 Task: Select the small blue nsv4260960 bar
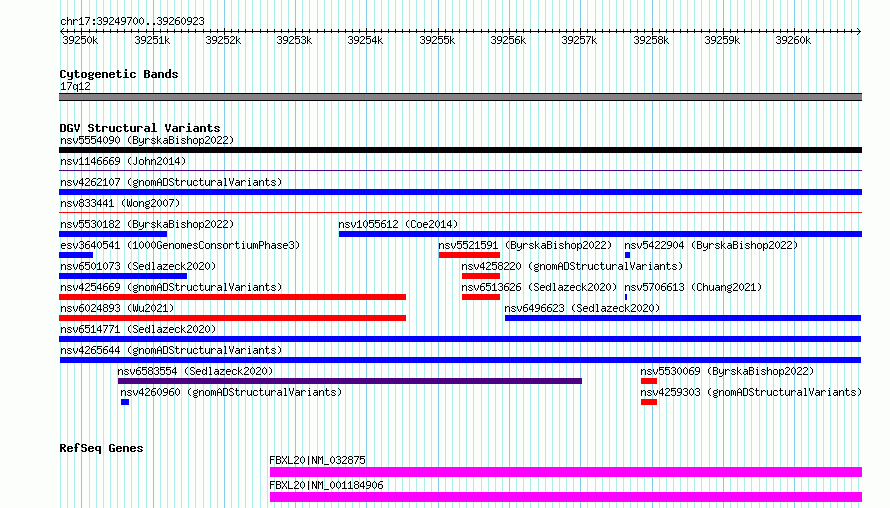[125, 402]
